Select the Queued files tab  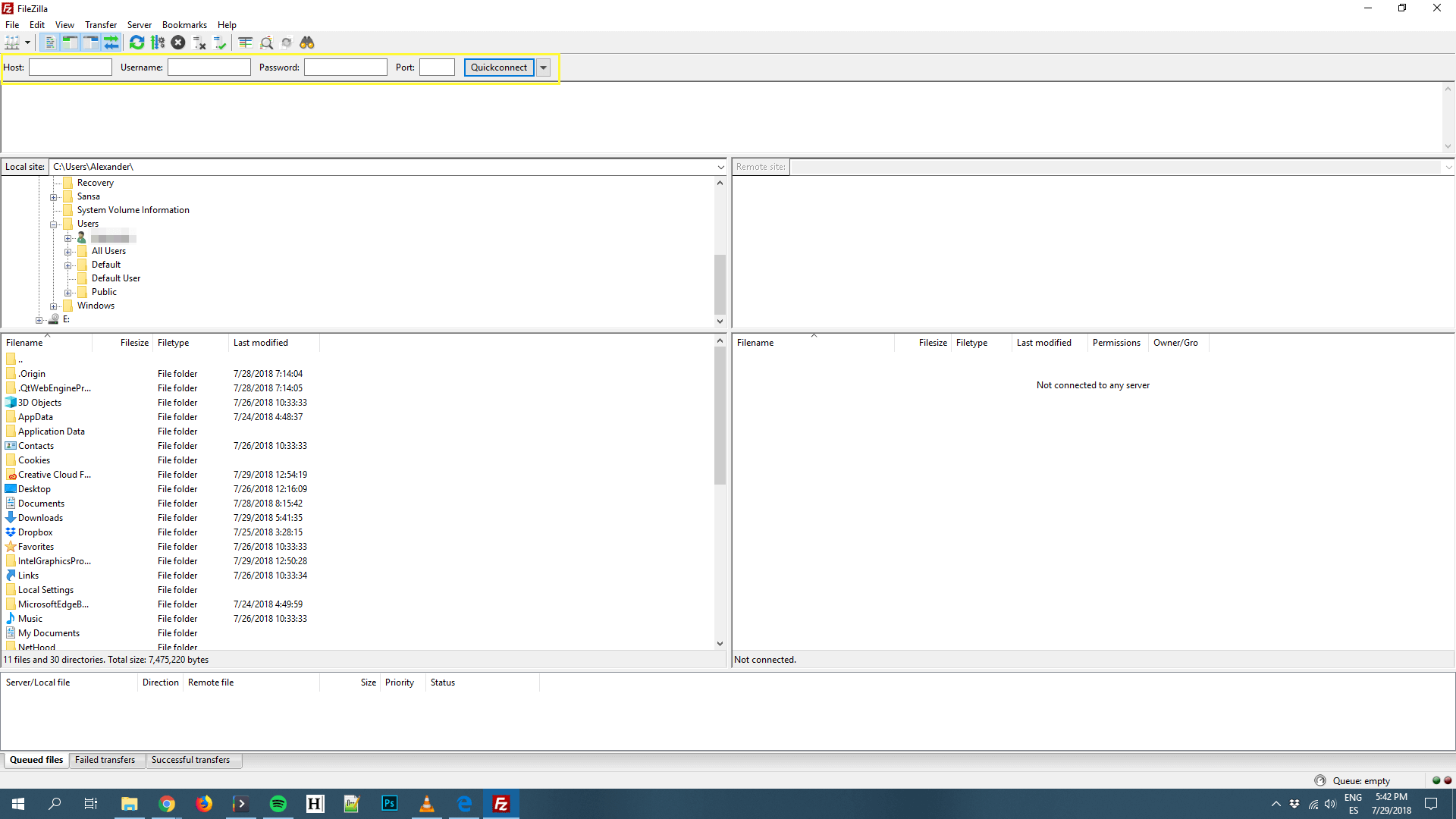click(36, 760)
